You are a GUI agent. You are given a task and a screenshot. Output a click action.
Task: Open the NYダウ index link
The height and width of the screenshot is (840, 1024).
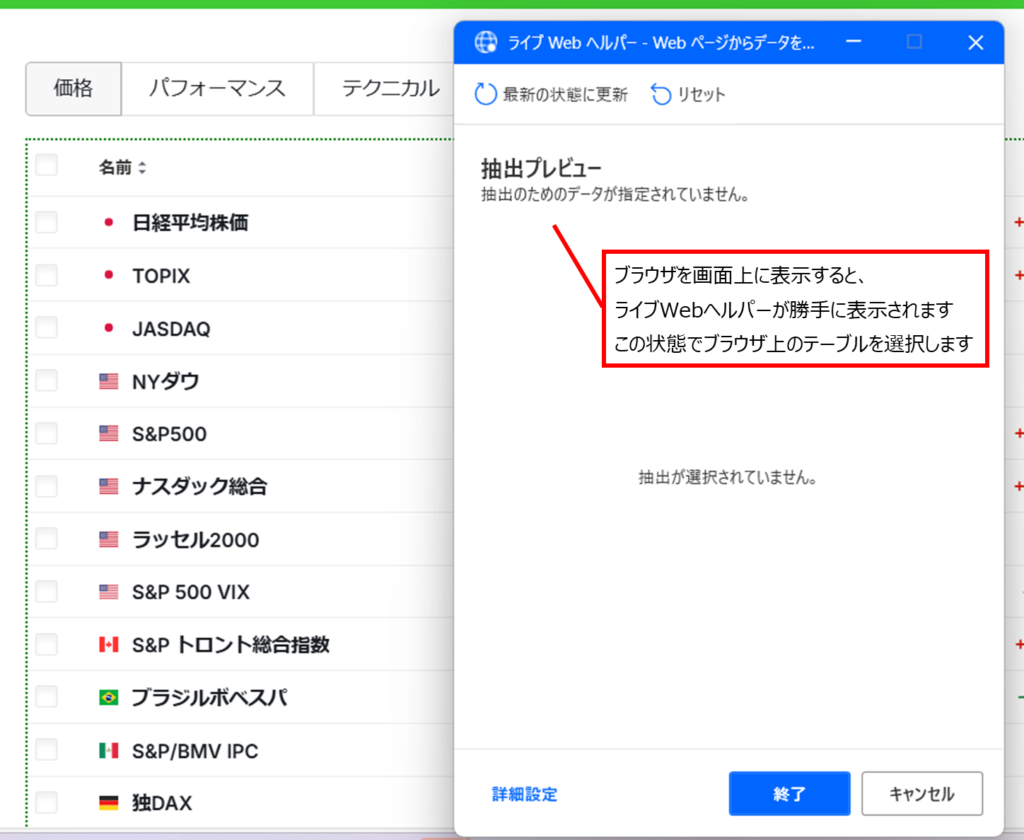pyautogui.click(x=165, y=381)
